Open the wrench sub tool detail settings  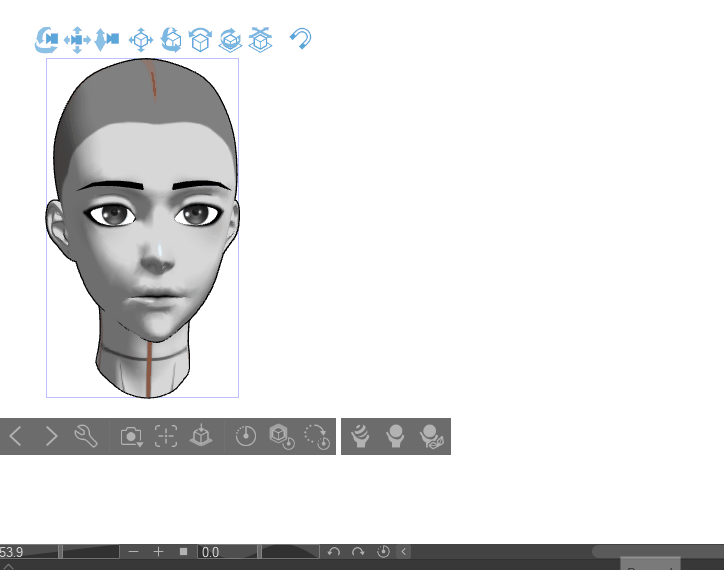[85, 436]
